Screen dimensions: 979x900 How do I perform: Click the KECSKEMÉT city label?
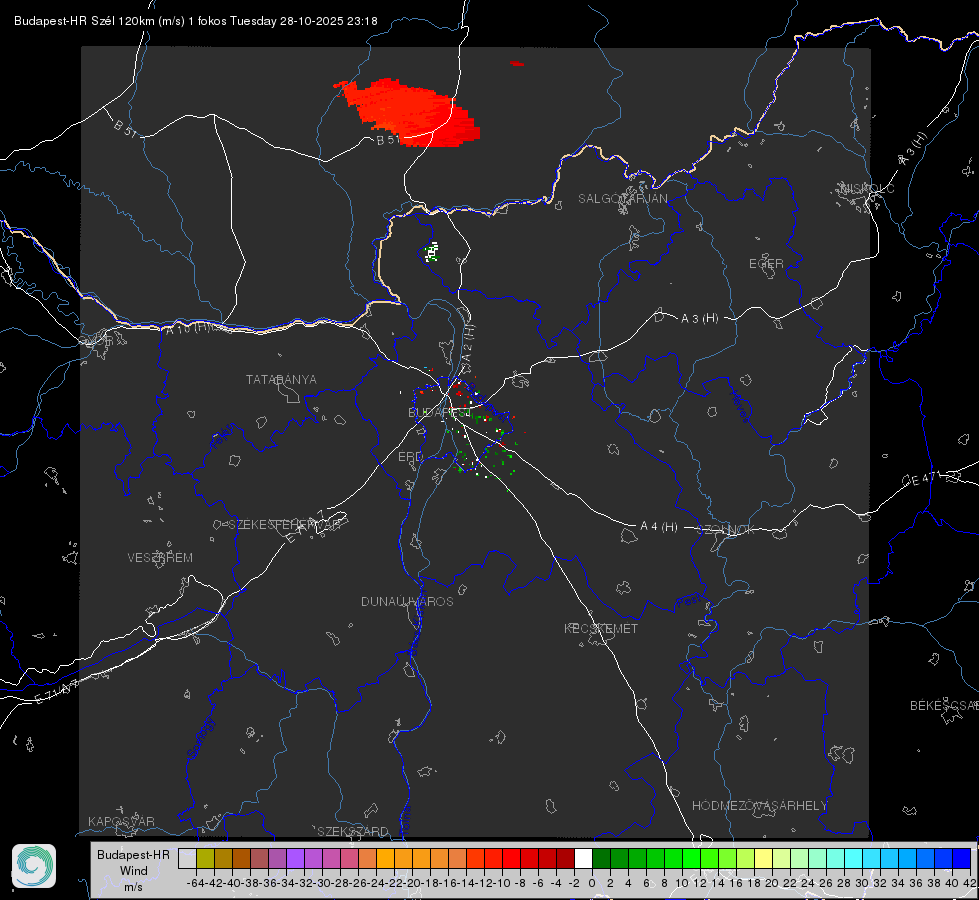pos(601,628)
